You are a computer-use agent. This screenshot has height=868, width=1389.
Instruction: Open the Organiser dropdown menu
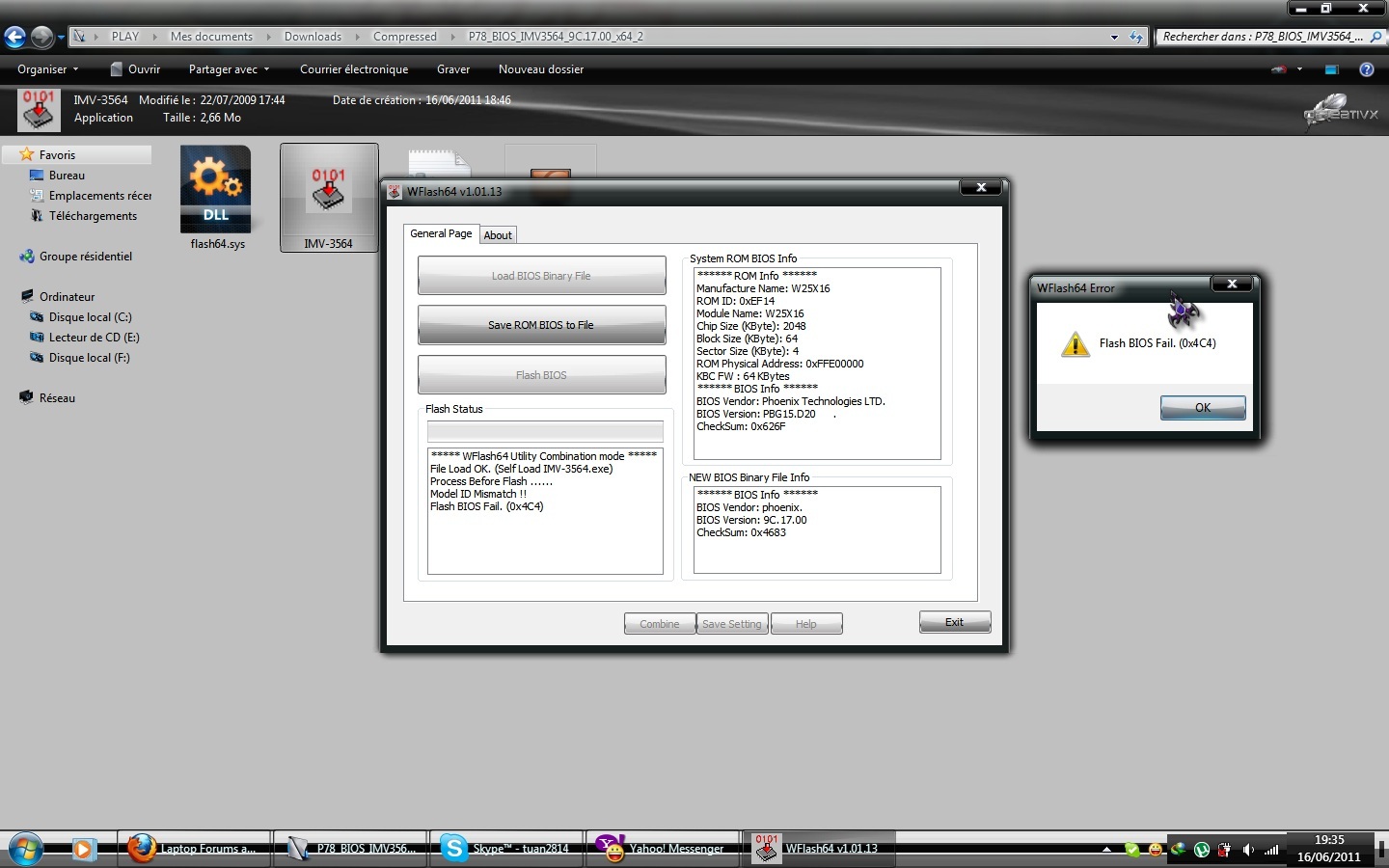pos(48,69)
